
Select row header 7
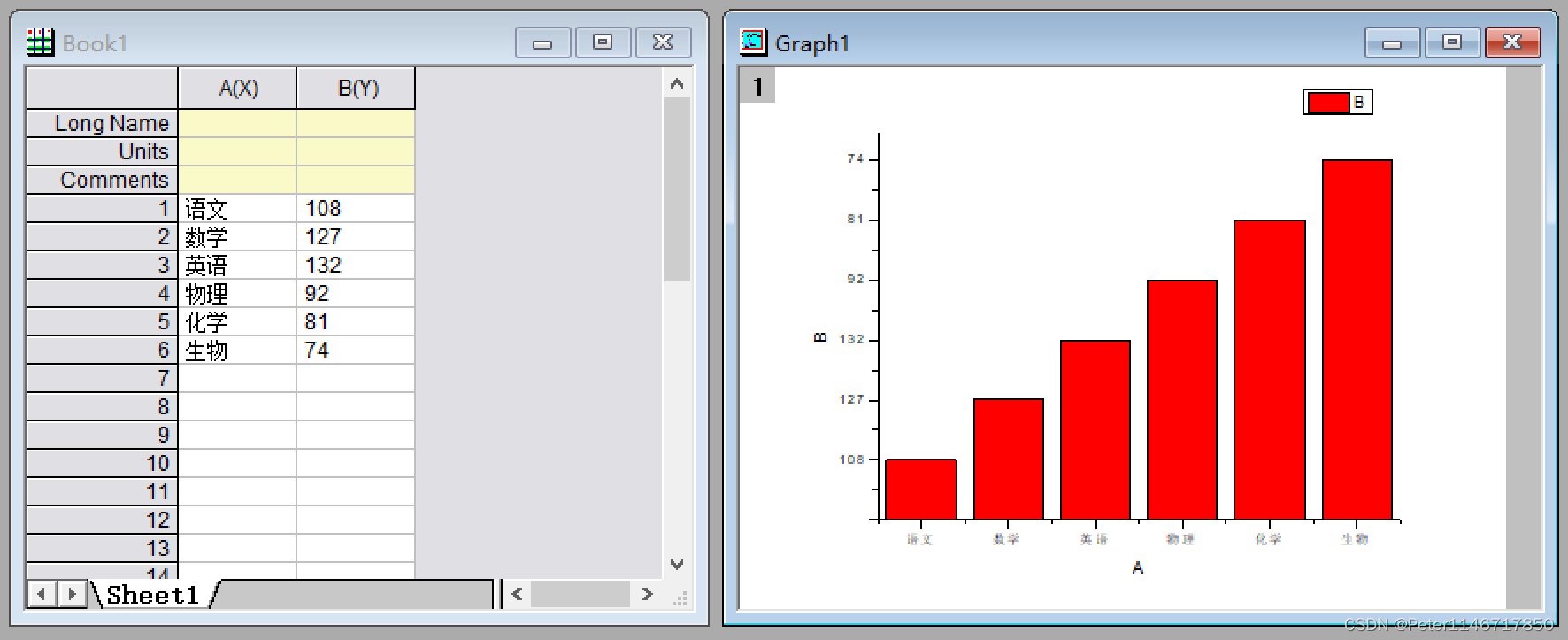103,378
